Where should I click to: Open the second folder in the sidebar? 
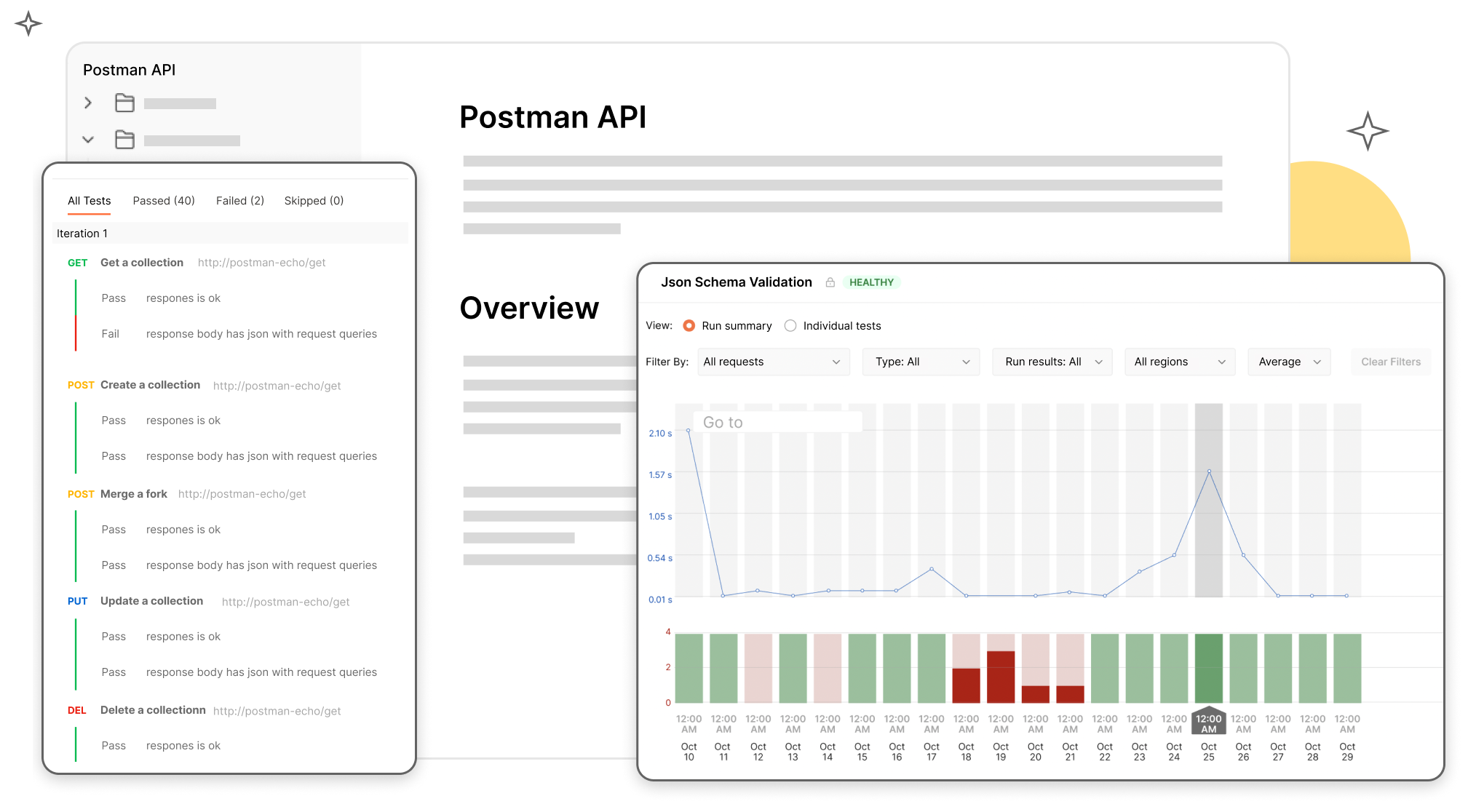(124, 140)
